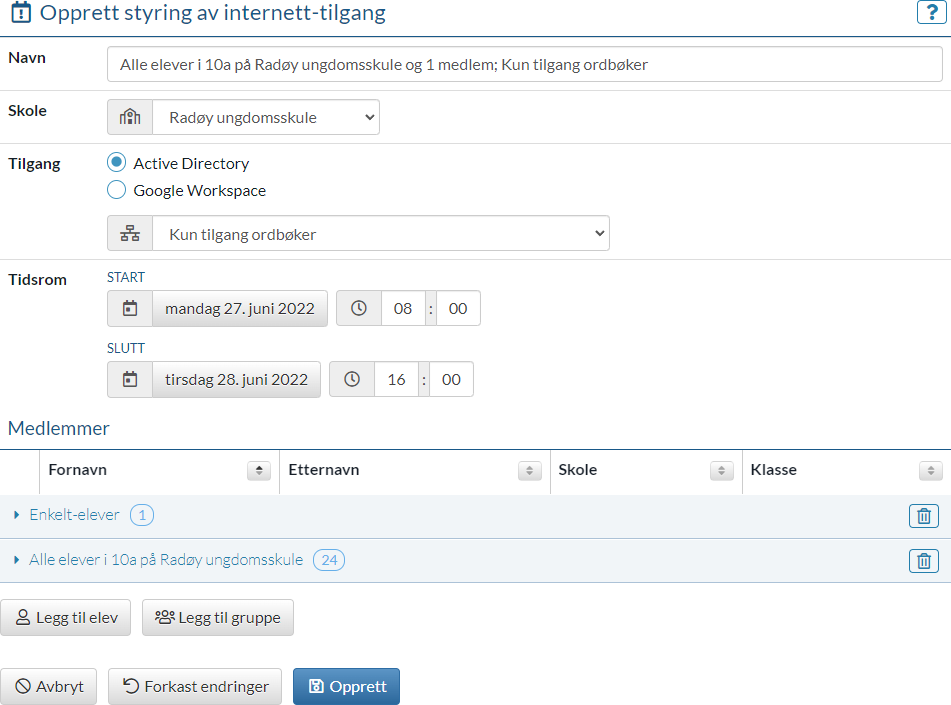
Task: Sort members by Klasse column
Action: point(930,471)
